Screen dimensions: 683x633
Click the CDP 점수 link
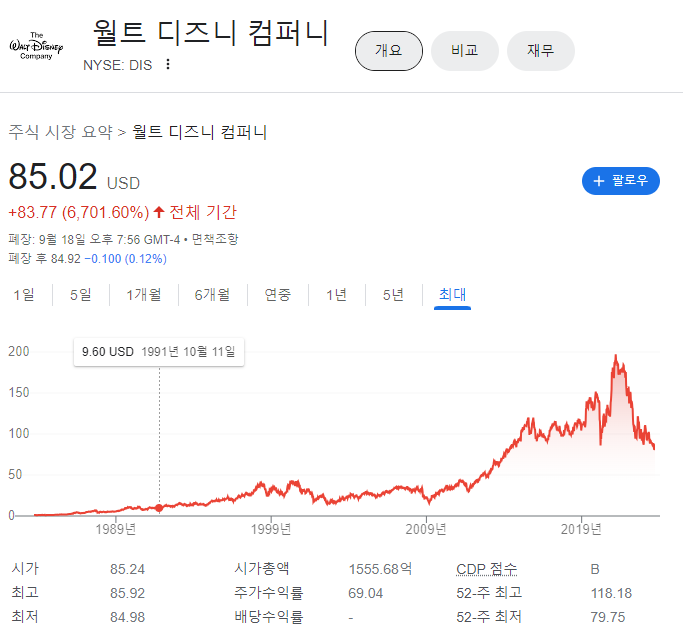(x=487, y=569)
